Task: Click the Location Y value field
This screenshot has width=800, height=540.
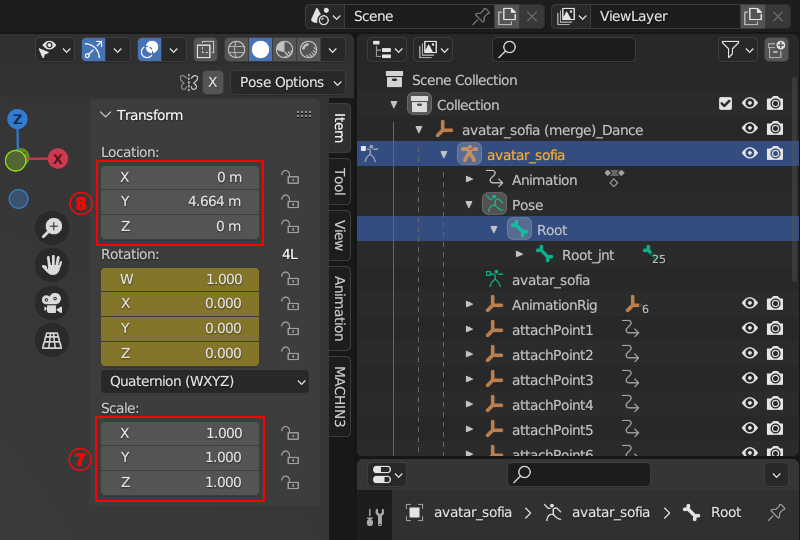Action: [x=180, y=201]
